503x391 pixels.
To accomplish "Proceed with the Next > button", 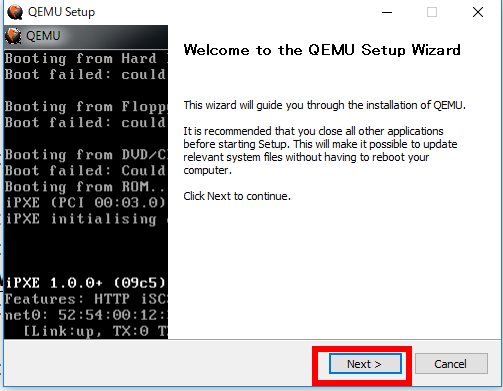I will pos(365,364).
